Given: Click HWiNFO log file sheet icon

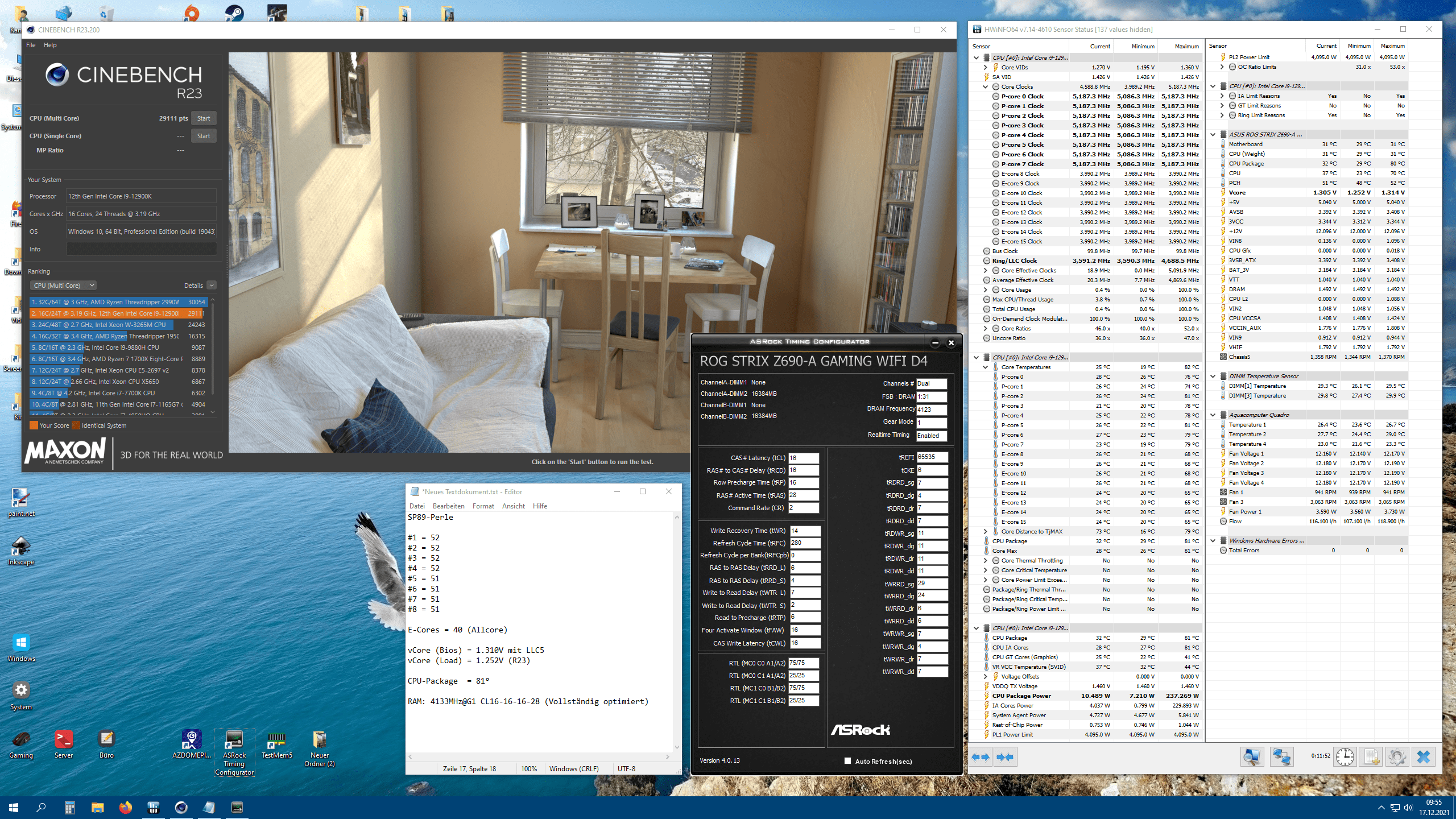Looking at the screenshot, I should 1371,757.
